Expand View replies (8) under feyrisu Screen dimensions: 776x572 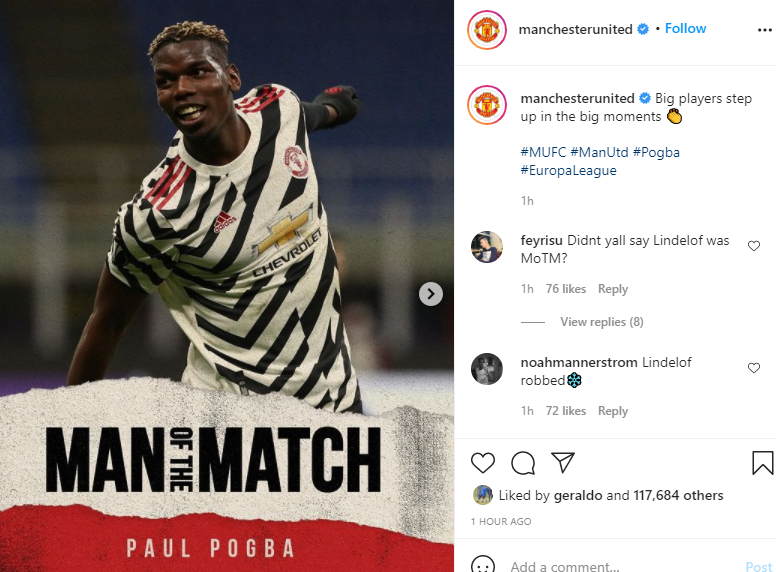[x=601, y=322]
